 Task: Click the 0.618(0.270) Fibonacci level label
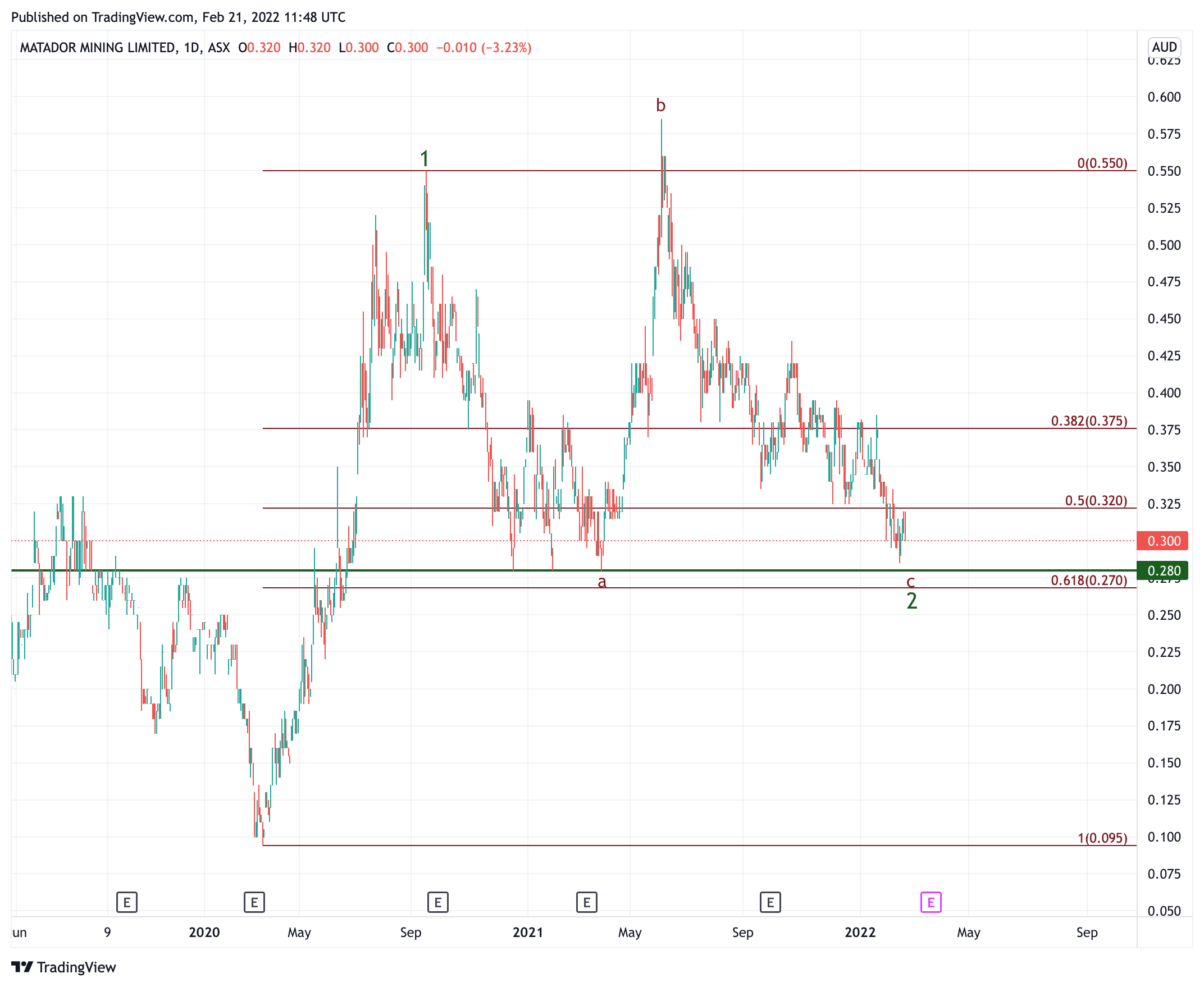tap(1088, 580)
